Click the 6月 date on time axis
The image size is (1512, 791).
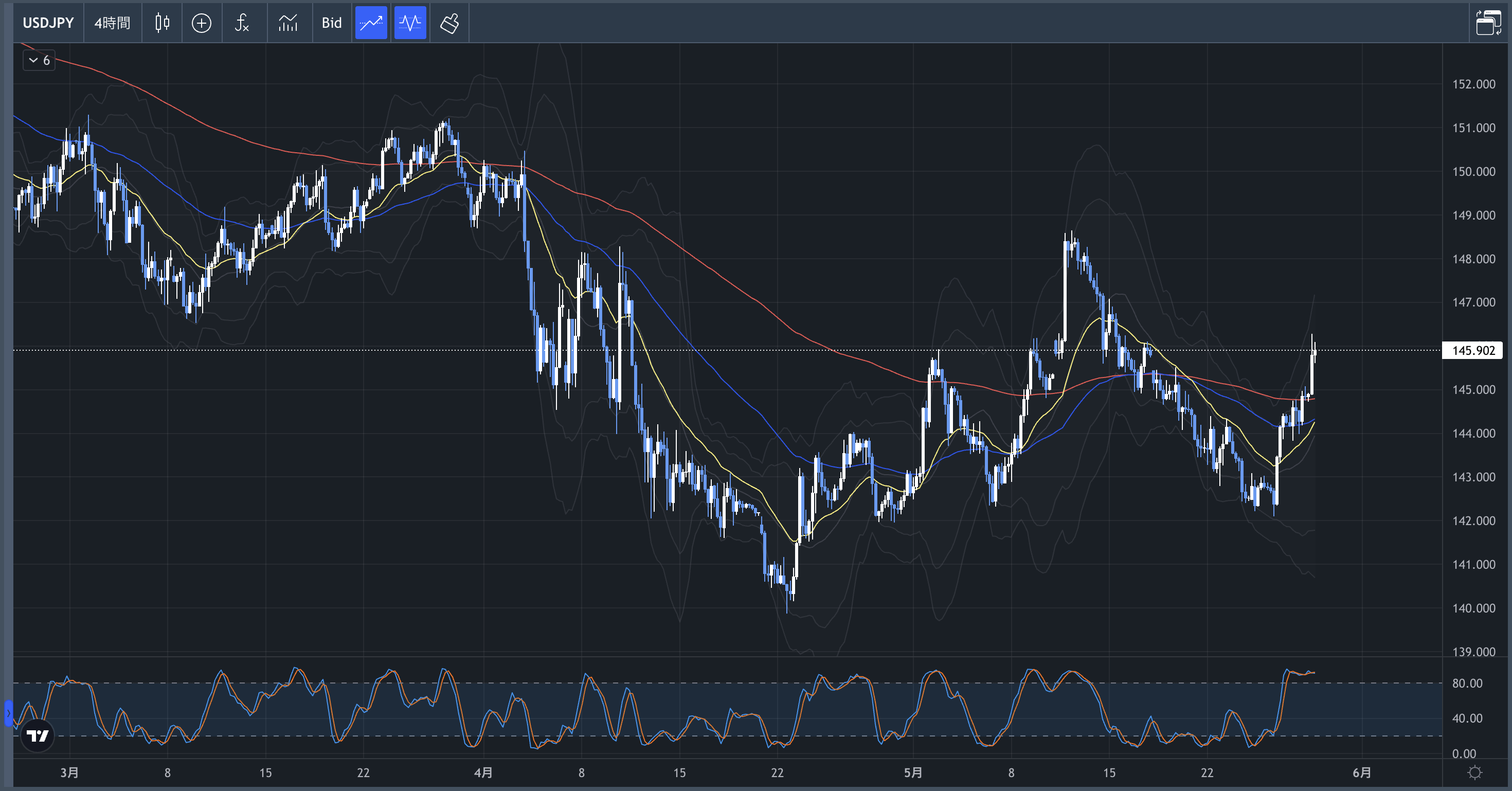(x=1362, y=772)
